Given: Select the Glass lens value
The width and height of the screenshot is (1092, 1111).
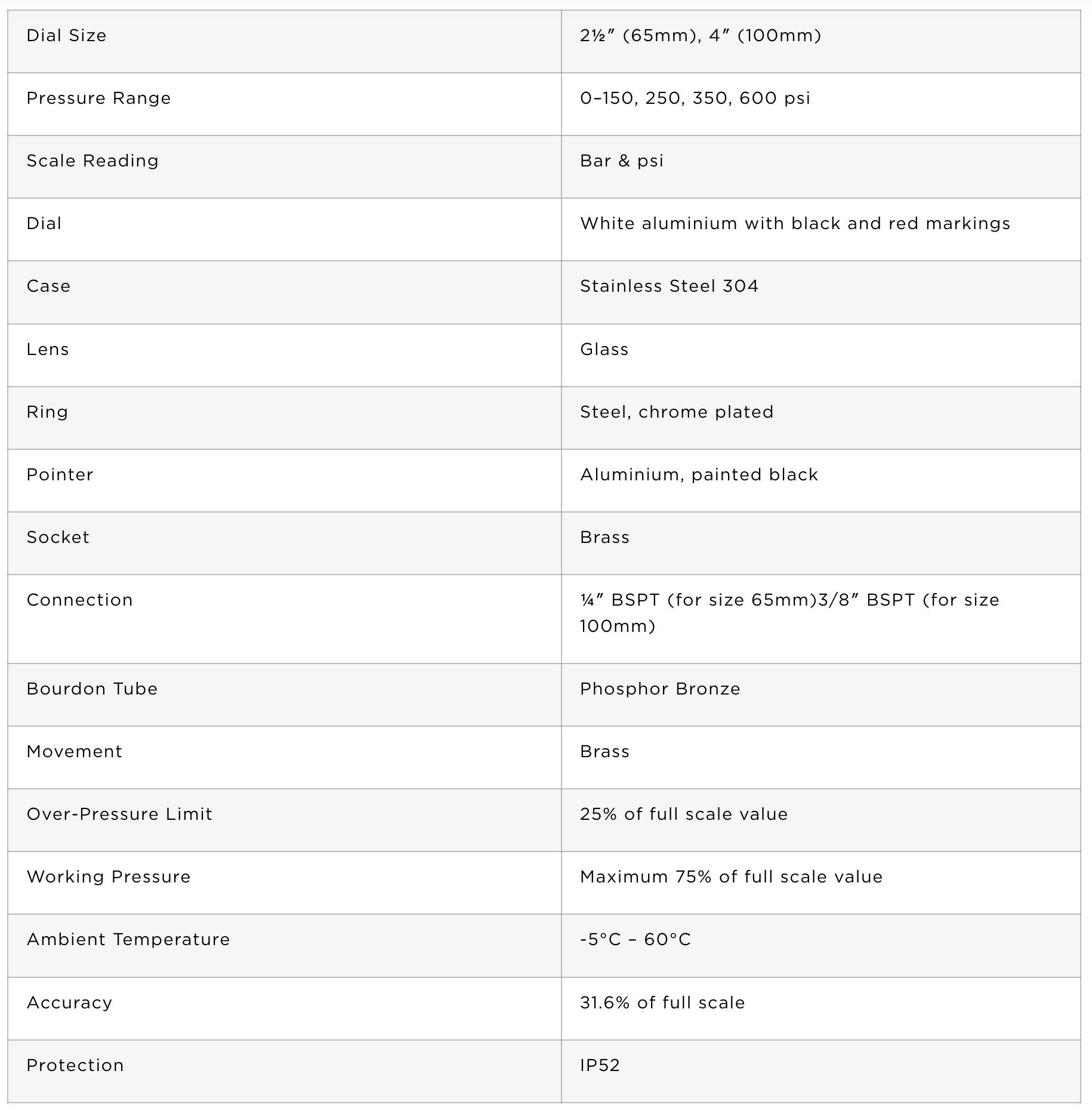Looking at the screenshot, I should coord(604,349).
